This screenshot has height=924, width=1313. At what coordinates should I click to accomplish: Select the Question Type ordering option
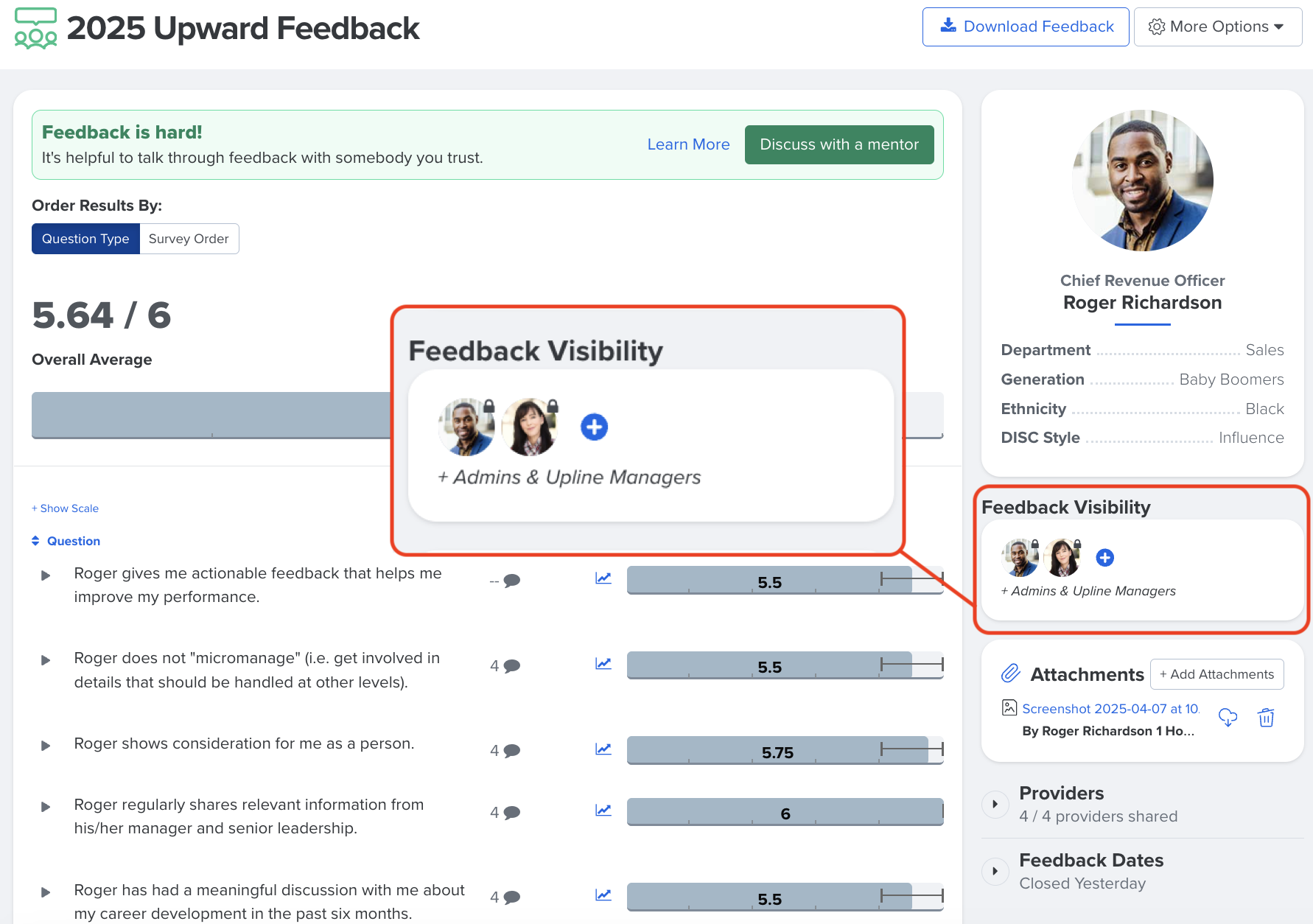pos(85,239)
